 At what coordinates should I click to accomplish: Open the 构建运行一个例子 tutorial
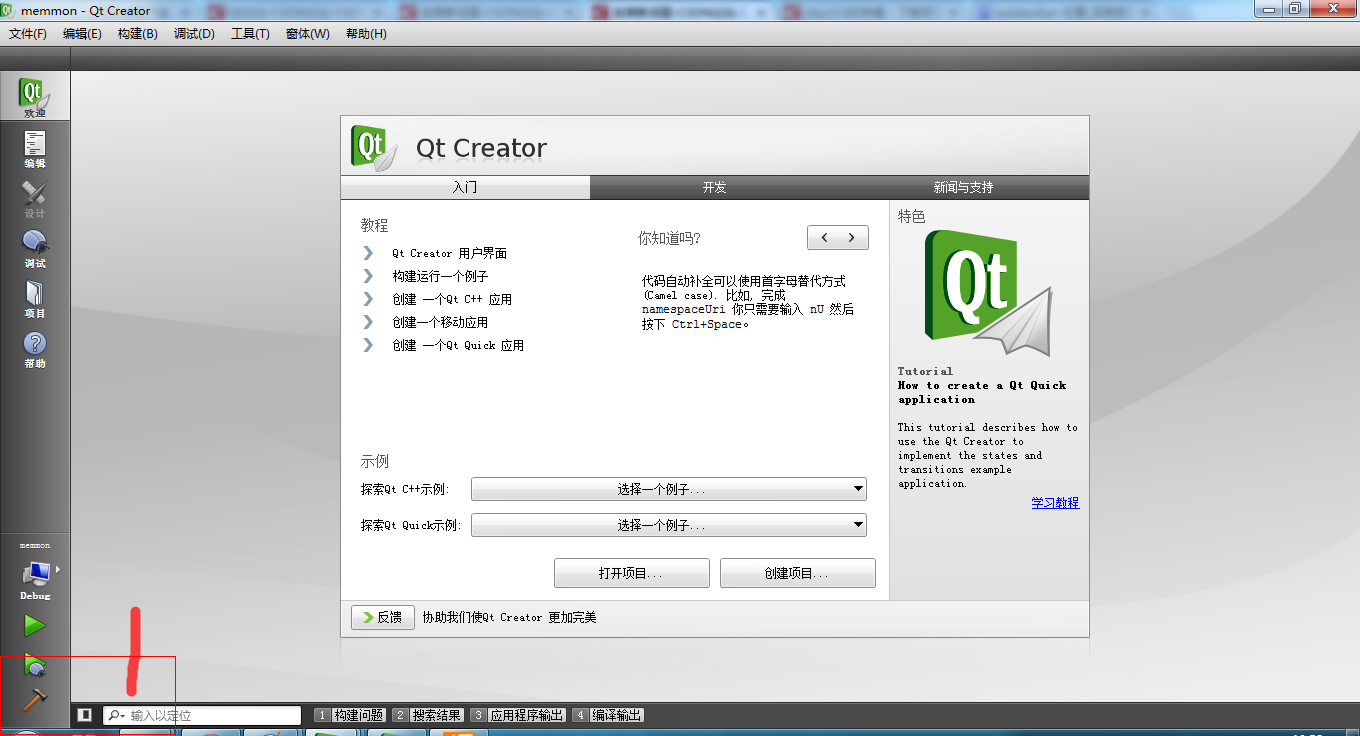(440, 276)
